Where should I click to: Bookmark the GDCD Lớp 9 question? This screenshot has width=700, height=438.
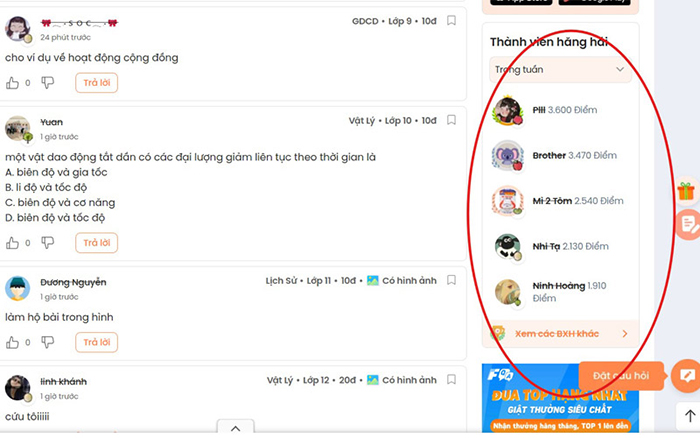click(452, 21)
